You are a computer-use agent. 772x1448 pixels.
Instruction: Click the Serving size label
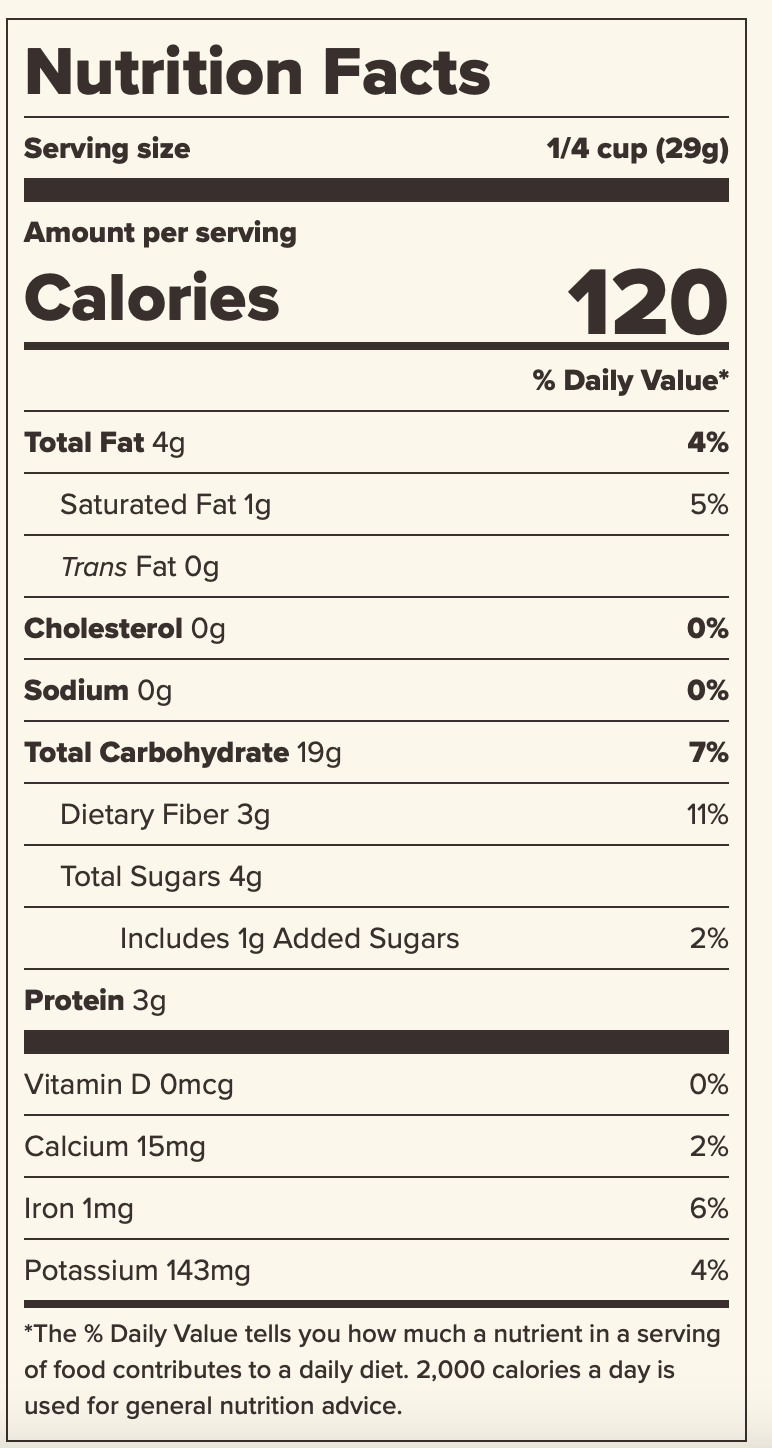pos(107,149)
